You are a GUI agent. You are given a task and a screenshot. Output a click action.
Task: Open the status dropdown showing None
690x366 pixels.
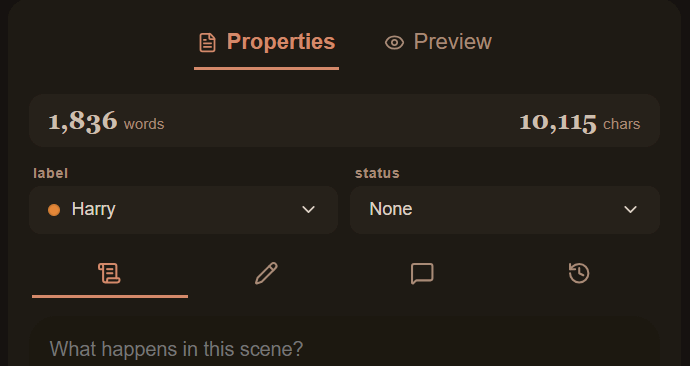click(505, 209)
